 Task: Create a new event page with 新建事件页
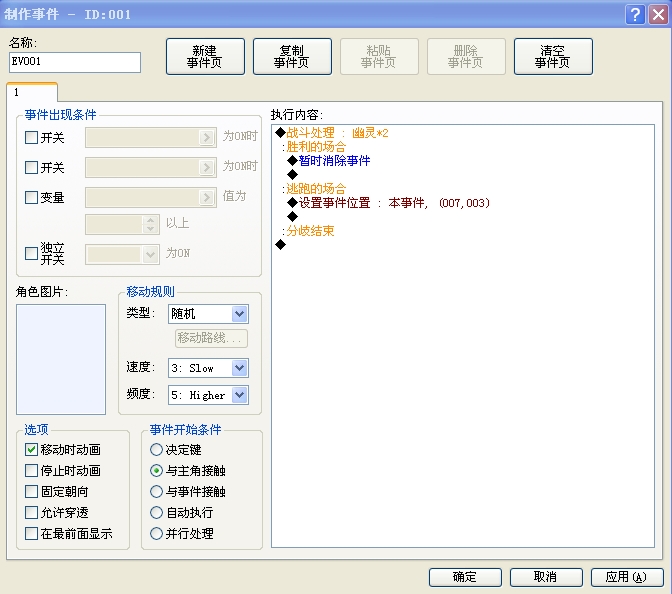(205, 57)
